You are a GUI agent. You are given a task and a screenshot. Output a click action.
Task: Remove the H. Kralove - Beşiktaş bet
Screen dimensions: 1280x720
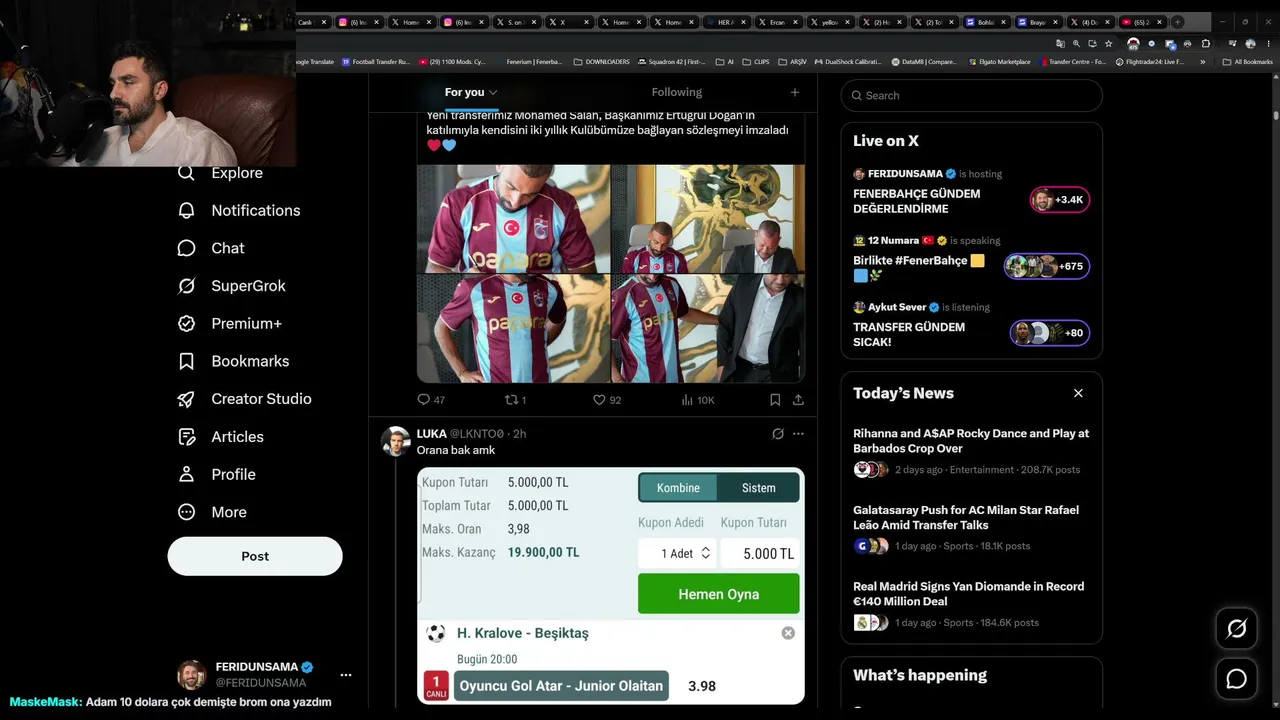pyautogui.click(x=788, y=633)
